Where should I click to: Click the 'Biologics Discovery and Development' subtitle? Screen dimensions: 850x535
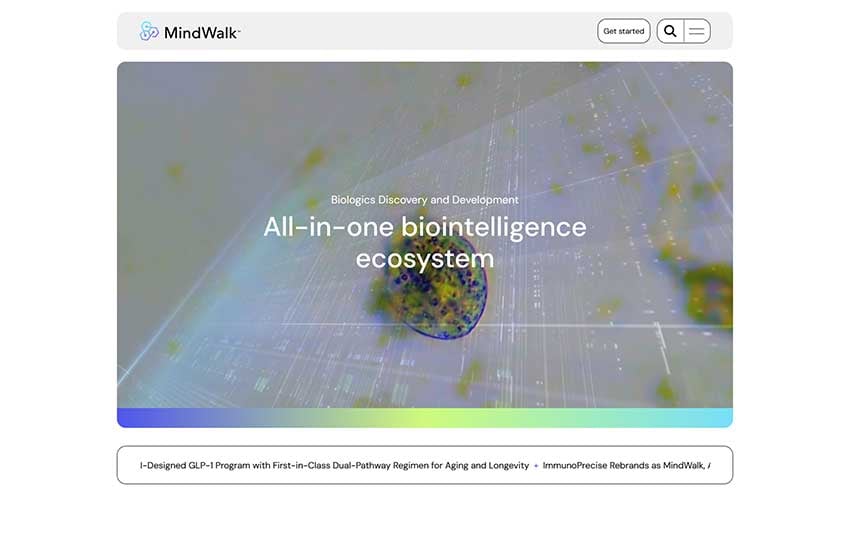(x=424, y=200)
